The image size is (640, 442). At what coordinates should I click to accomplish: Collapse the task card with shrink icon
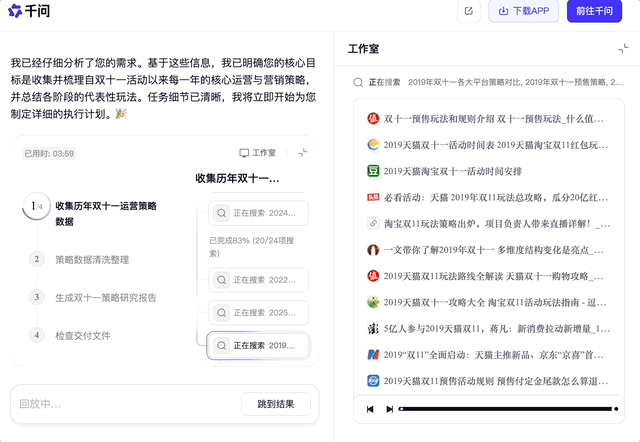coord(303,153)
